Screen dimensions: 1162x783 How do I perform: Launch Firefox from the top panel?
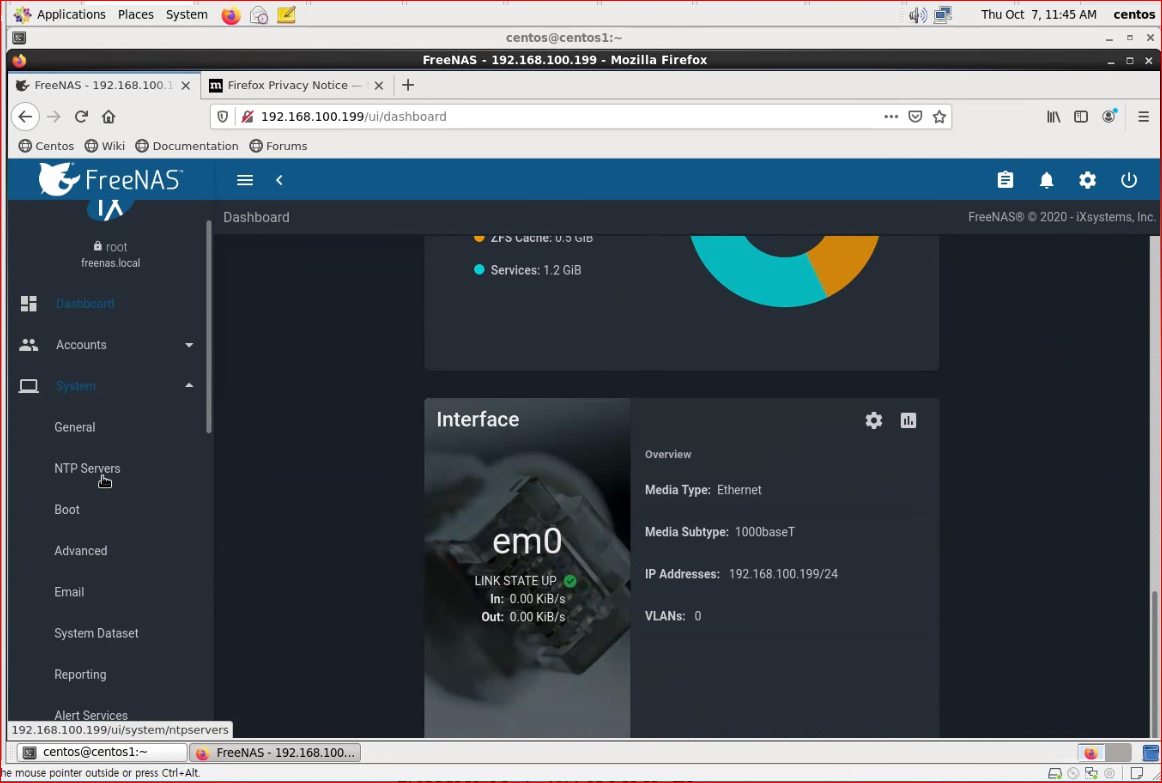pos(231,15)
